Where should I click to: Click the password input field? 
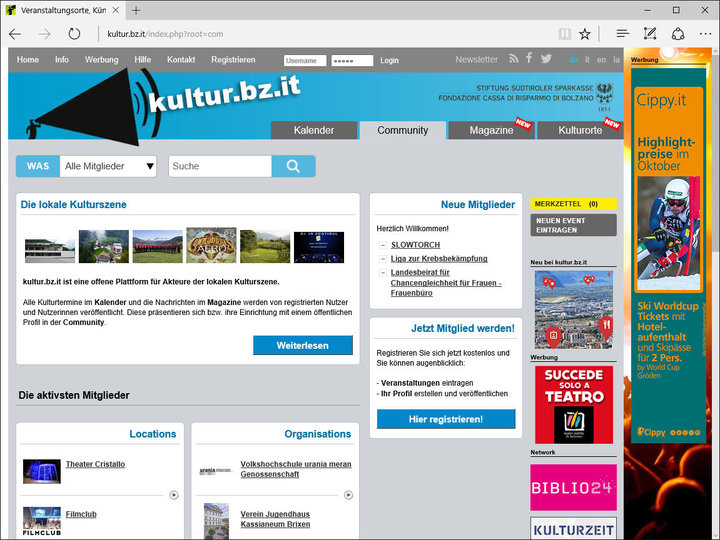pos(352,61)
